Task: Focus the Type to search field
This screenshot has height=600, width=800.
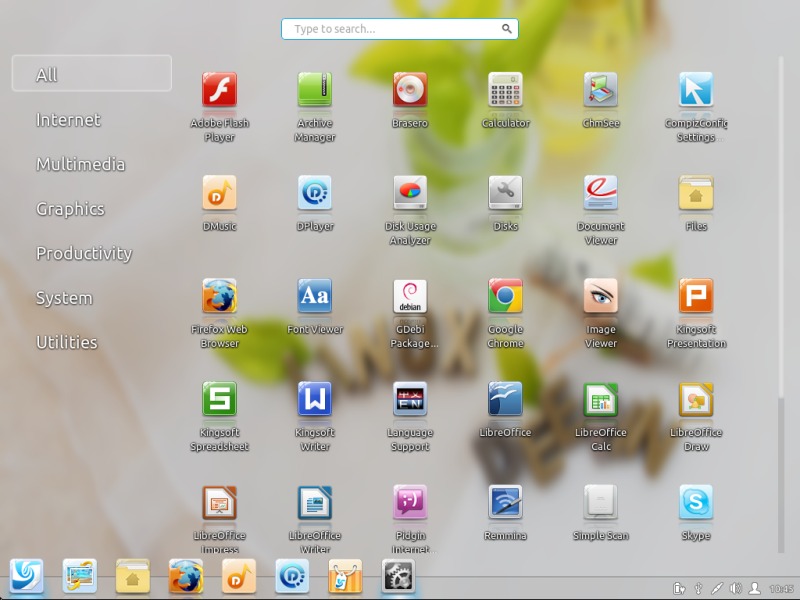Action: [x=399, y=29]
